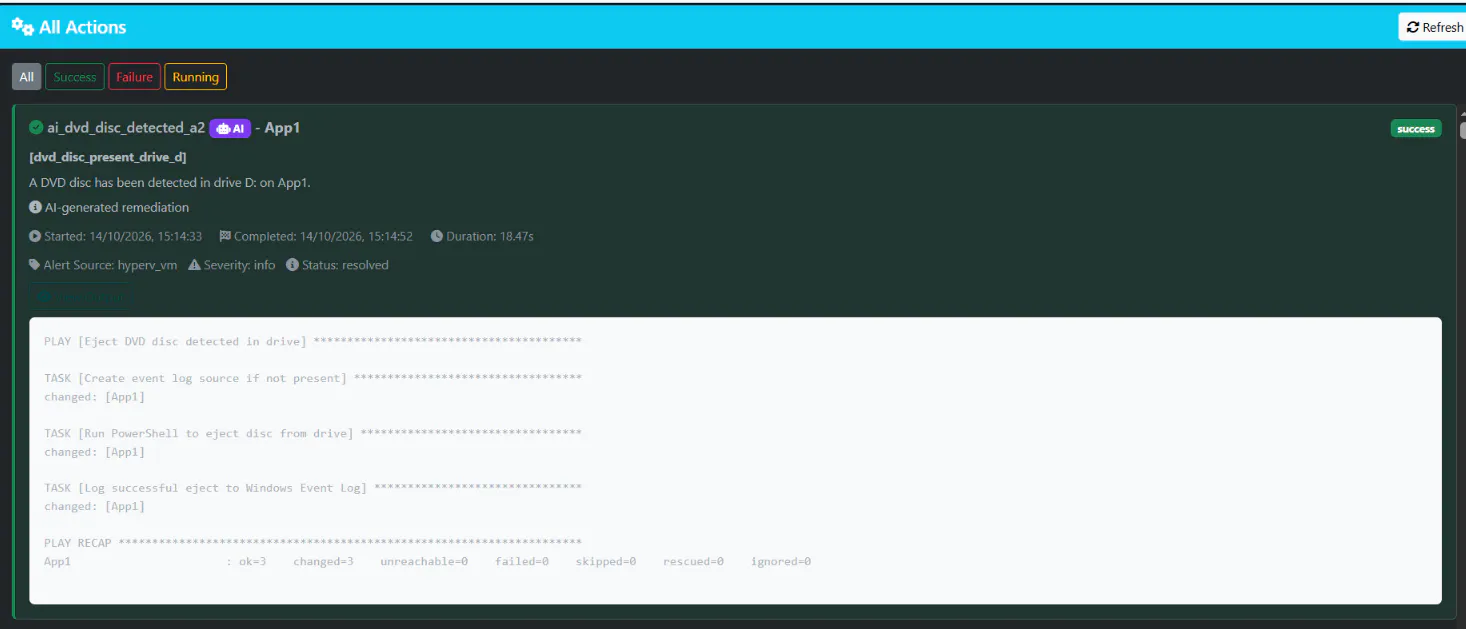
Task: Click the checkered flag icon beside Completed
Action: (x=225, y=237)
